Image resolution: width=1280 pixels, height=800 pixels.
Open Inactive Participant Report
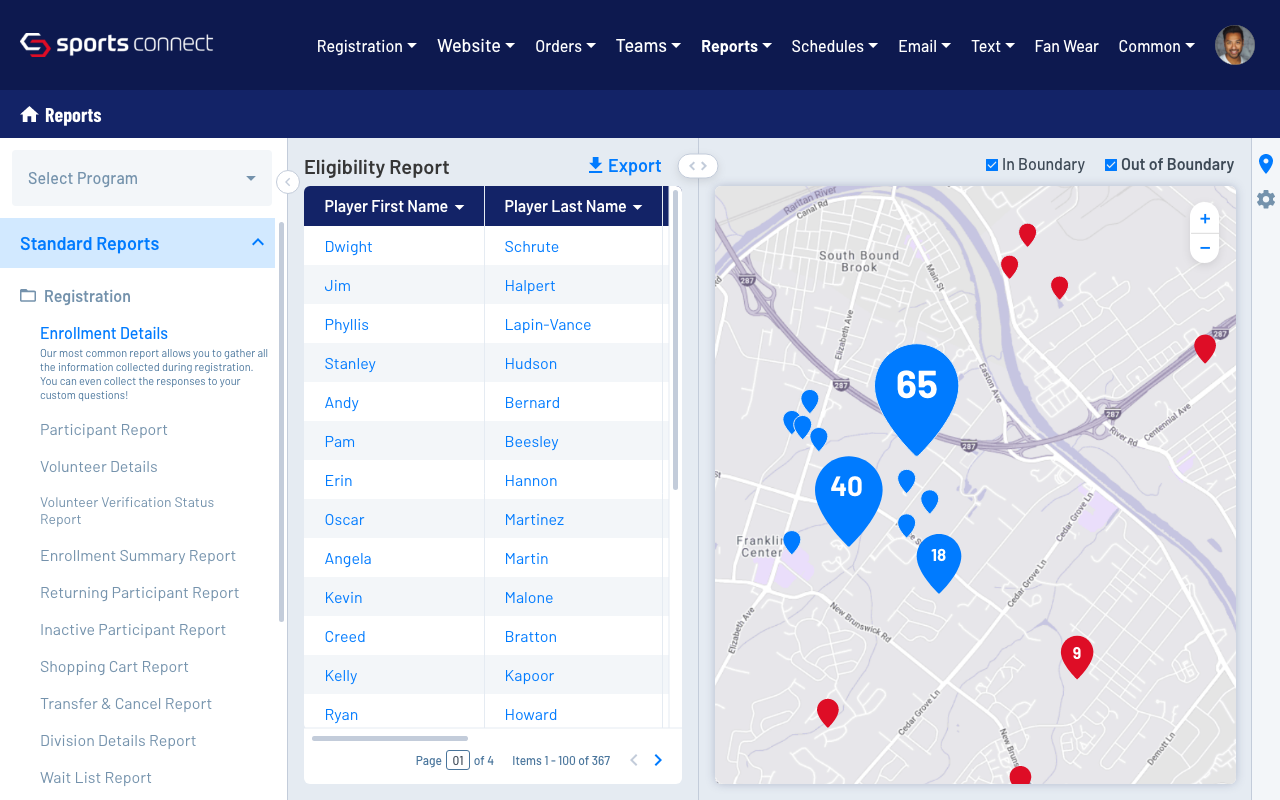[x=133, y=629]
